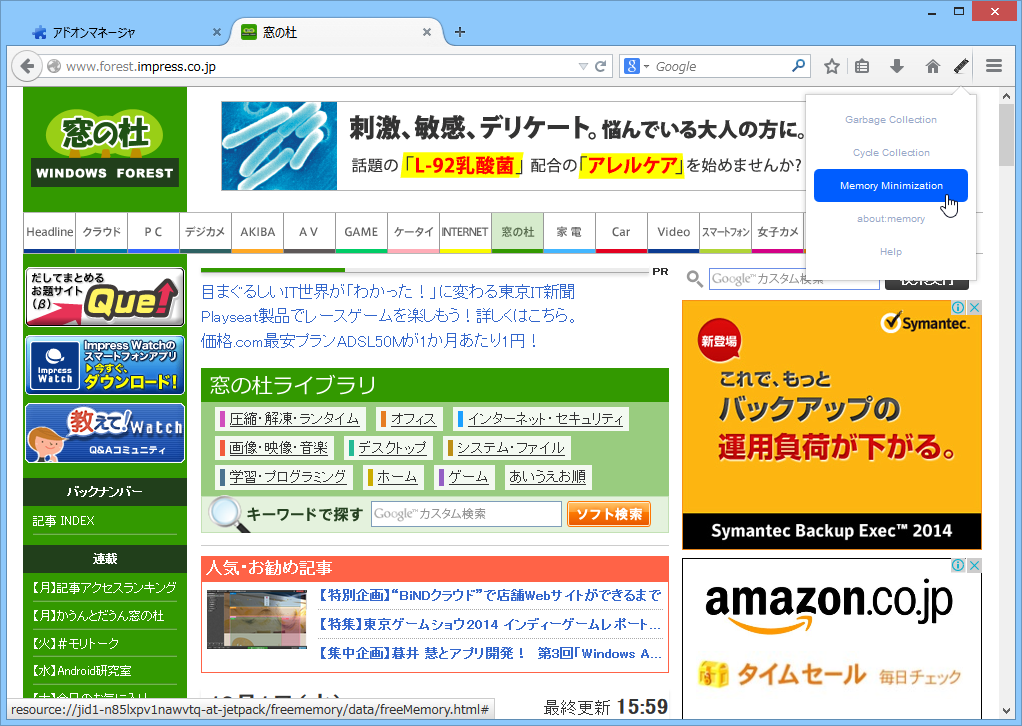The height and width of the screenshot is (726, 1022).
Task: Open a new tab with the plus icon
Action: point(459,32)
